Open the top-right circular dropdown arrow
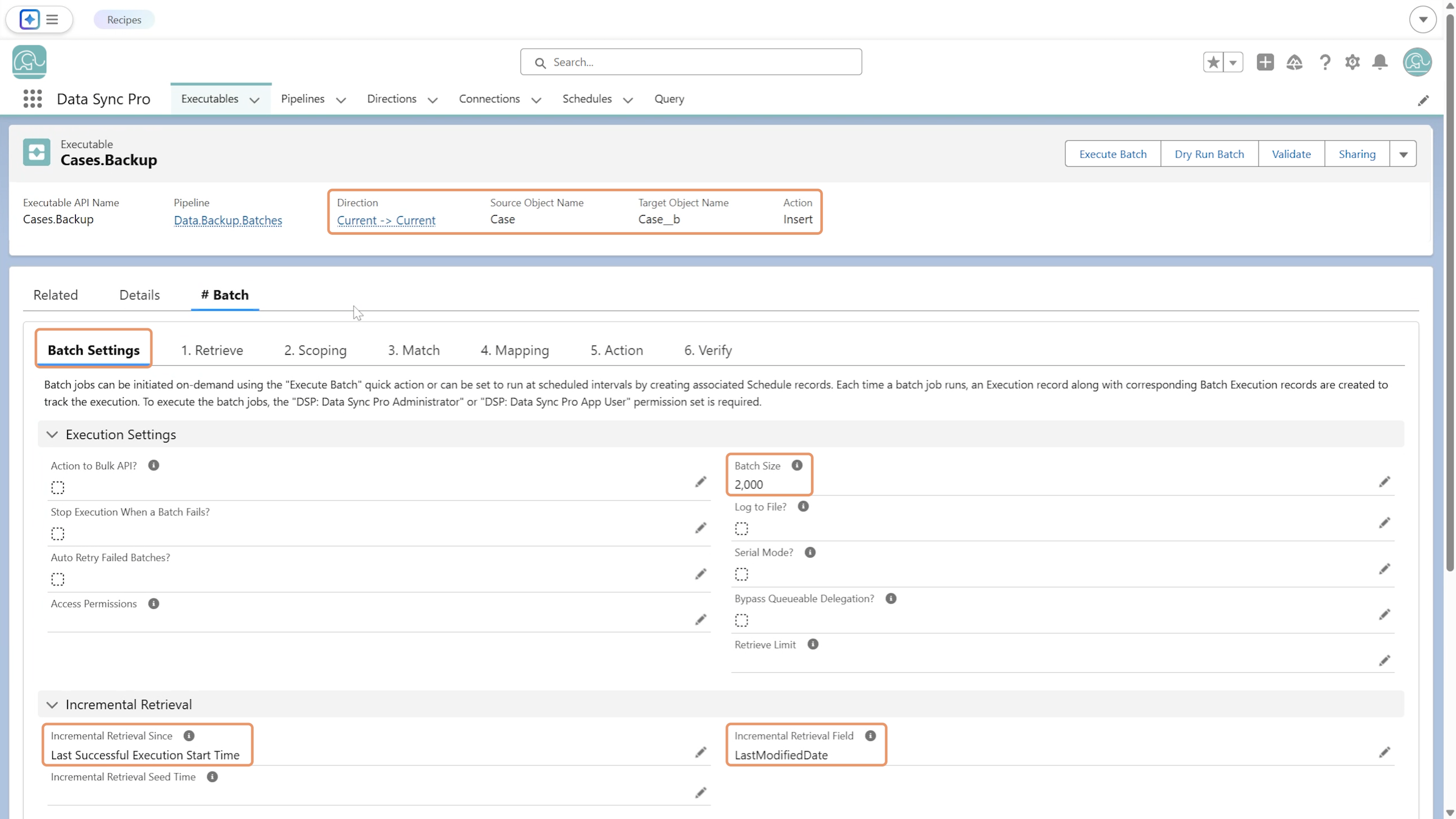 (1423, 20)
